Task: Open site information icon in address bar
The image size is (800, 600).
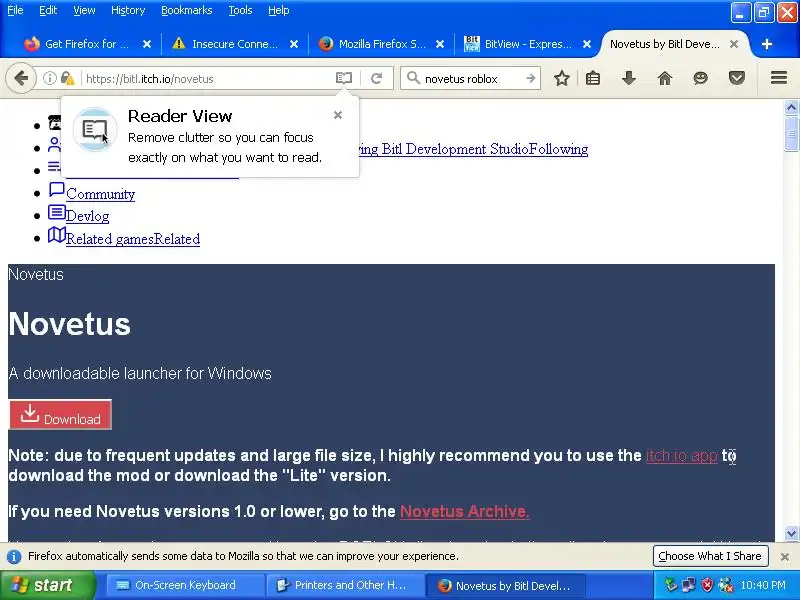Action: (49, 79)
